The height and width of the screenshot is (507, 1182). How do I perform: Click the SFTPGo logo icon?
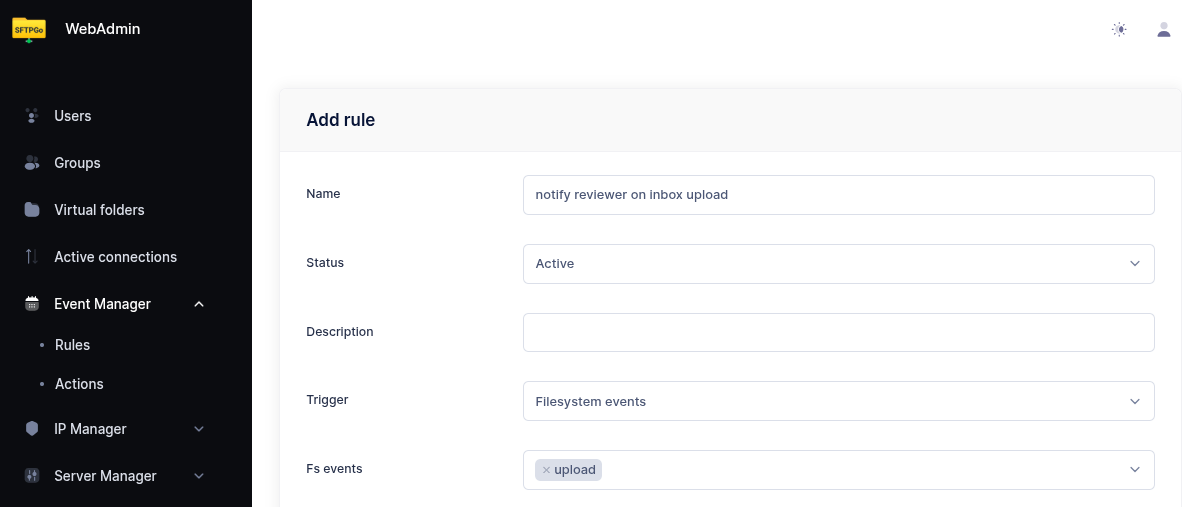coord(29,29)
